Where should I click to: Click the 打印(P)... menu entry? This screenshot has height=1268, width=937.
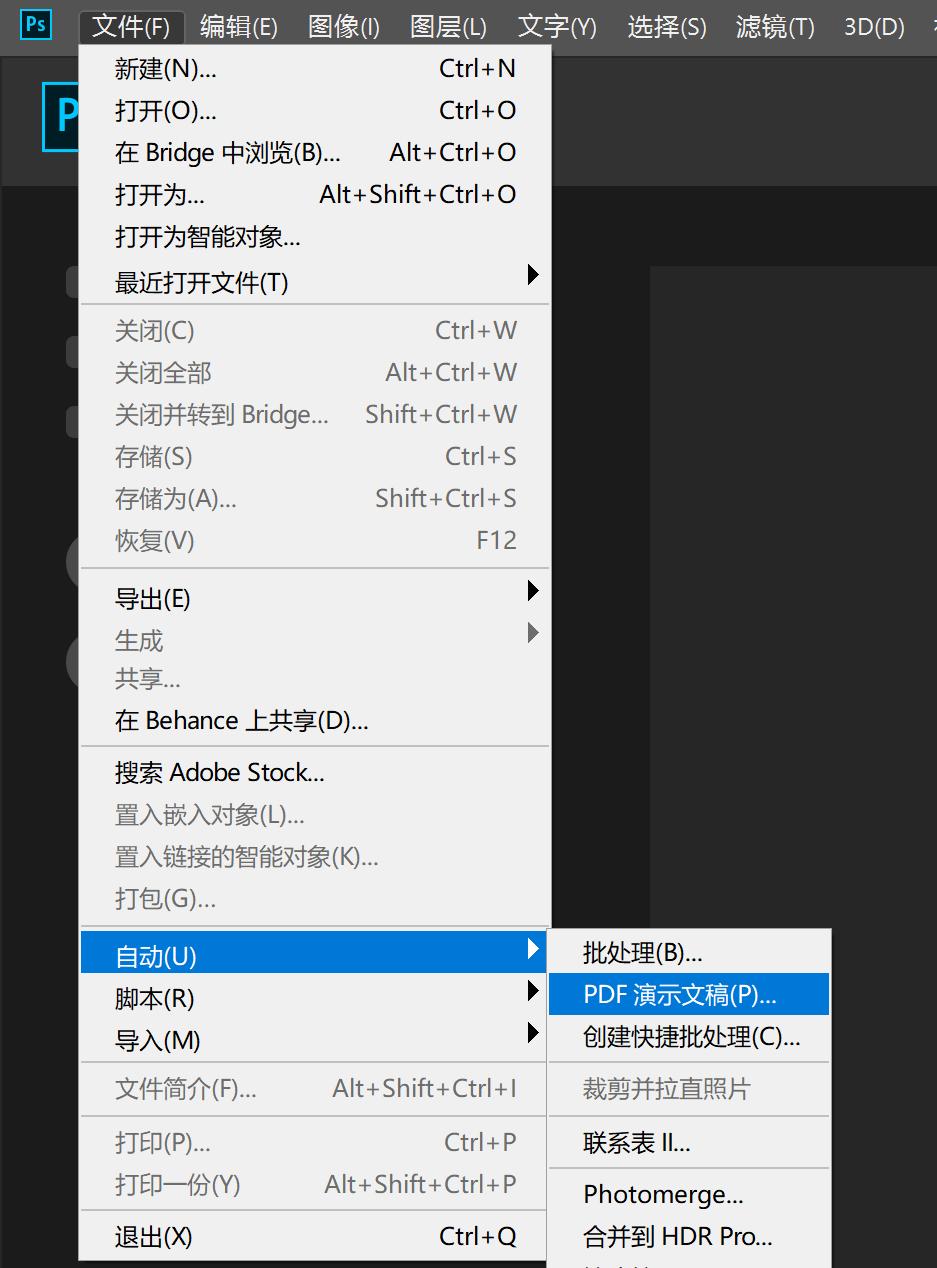coord(315,1143)
